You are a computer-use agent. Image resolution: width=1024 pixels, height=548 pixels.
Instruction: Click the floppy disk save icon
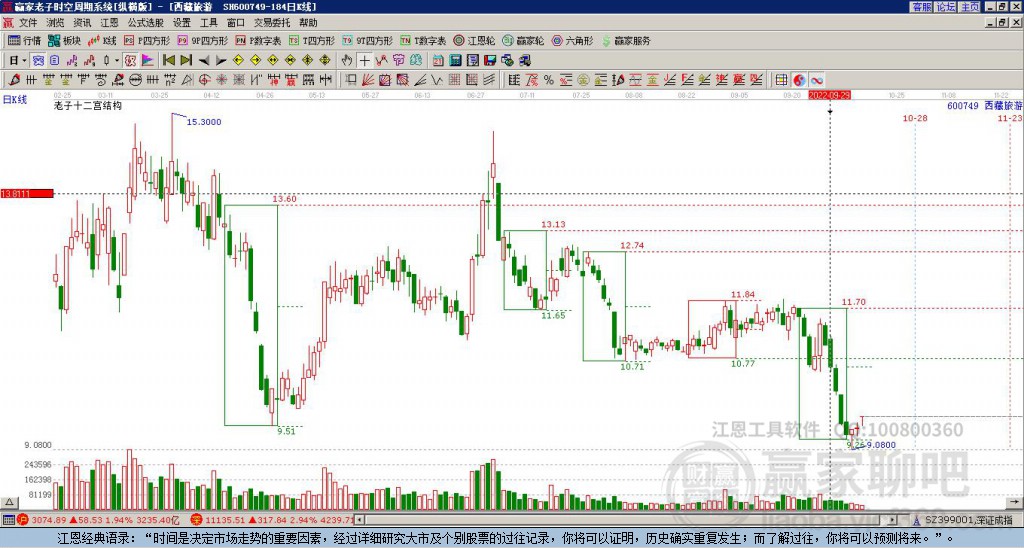(490, 61)
